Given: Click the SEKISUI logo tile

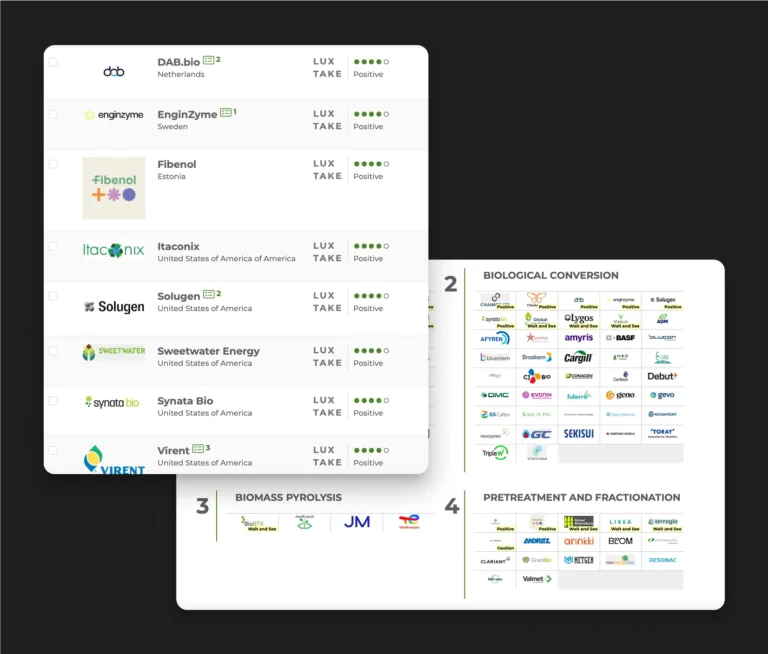Looking at the screenshot, I should 578,434.
